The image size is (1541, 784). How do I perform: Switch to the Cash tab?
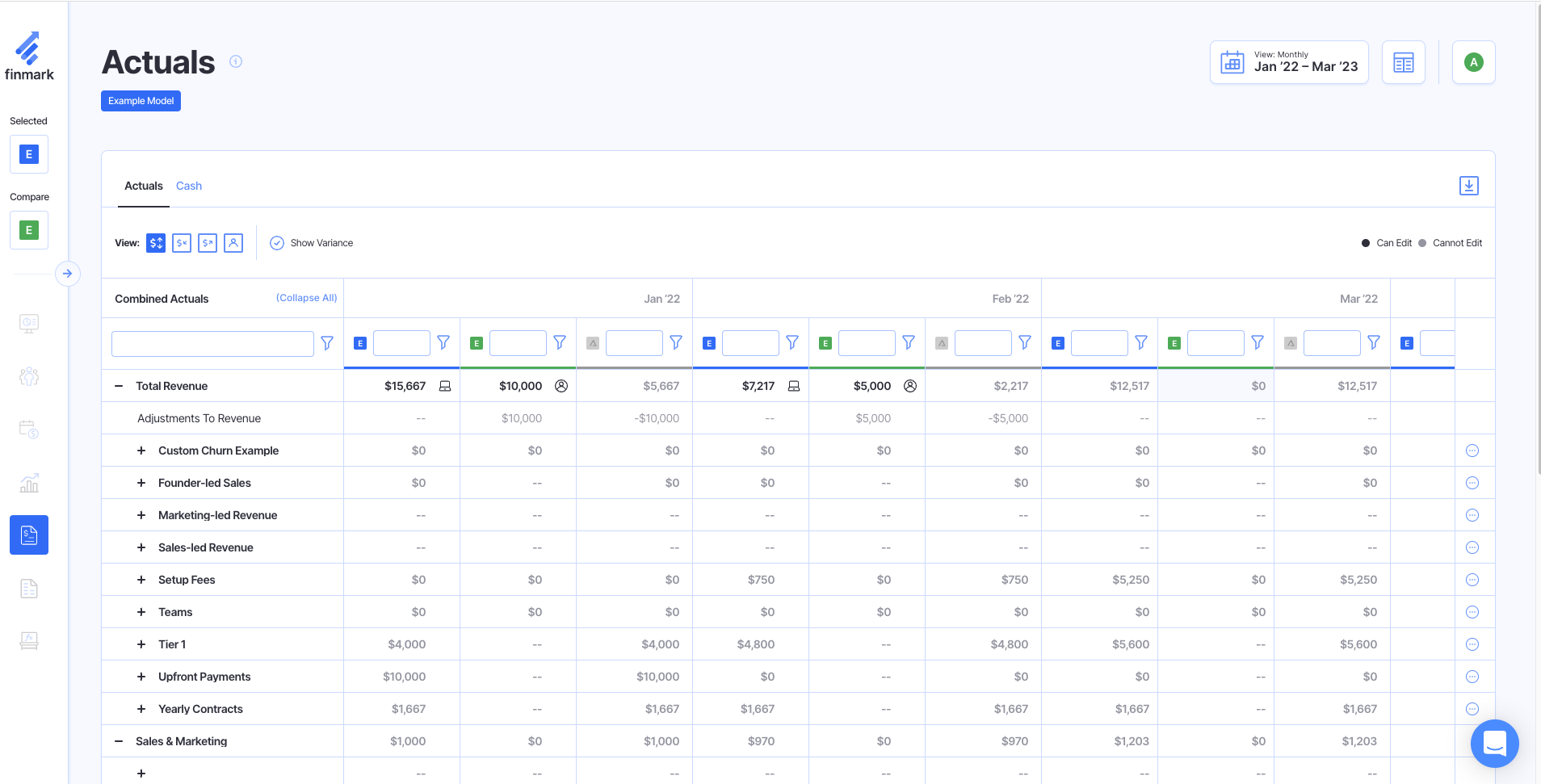pyautogui.click(x=189, y=186)
